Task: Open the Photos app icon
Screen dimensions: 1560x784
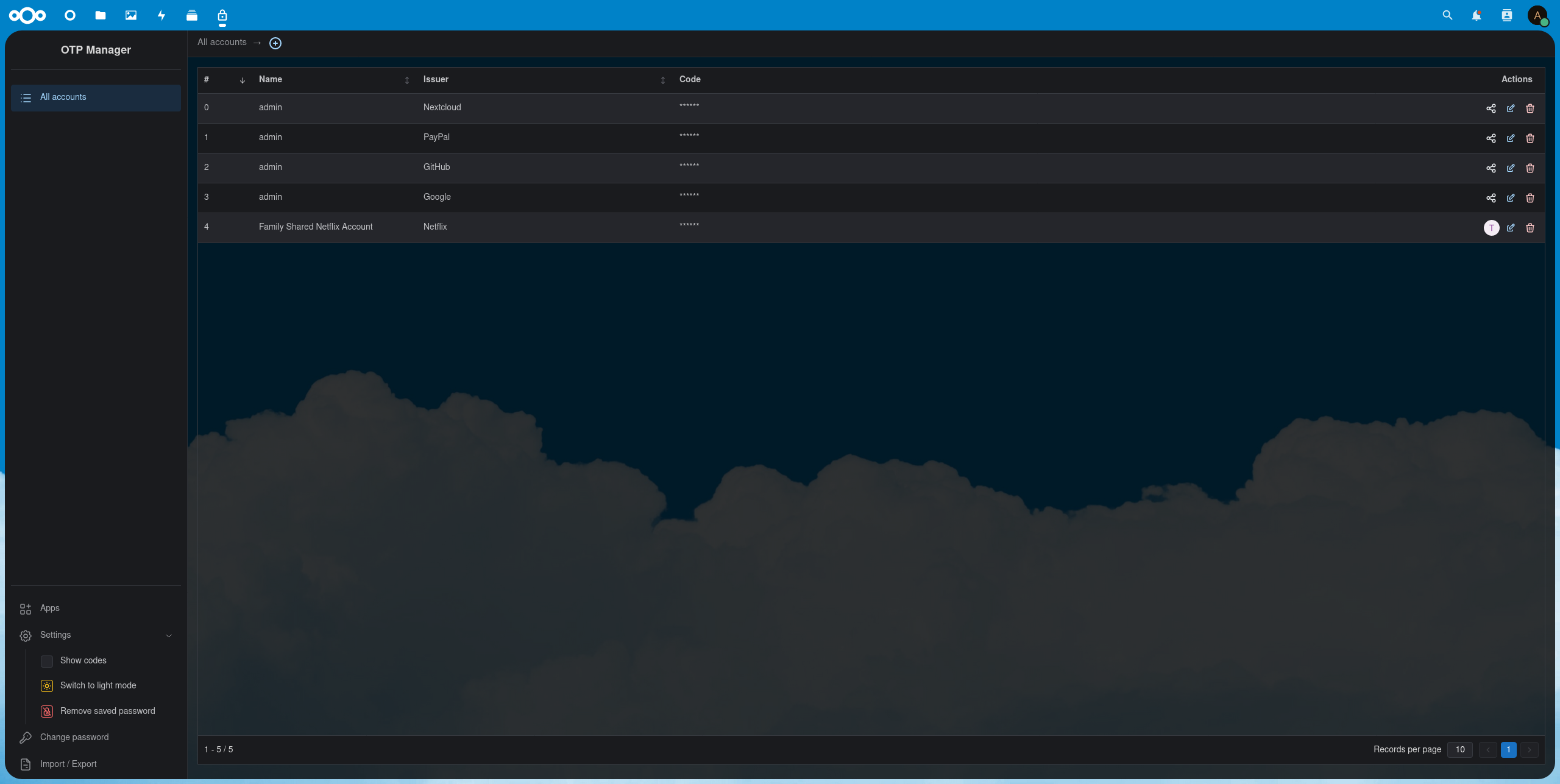Action: (131, 15)
